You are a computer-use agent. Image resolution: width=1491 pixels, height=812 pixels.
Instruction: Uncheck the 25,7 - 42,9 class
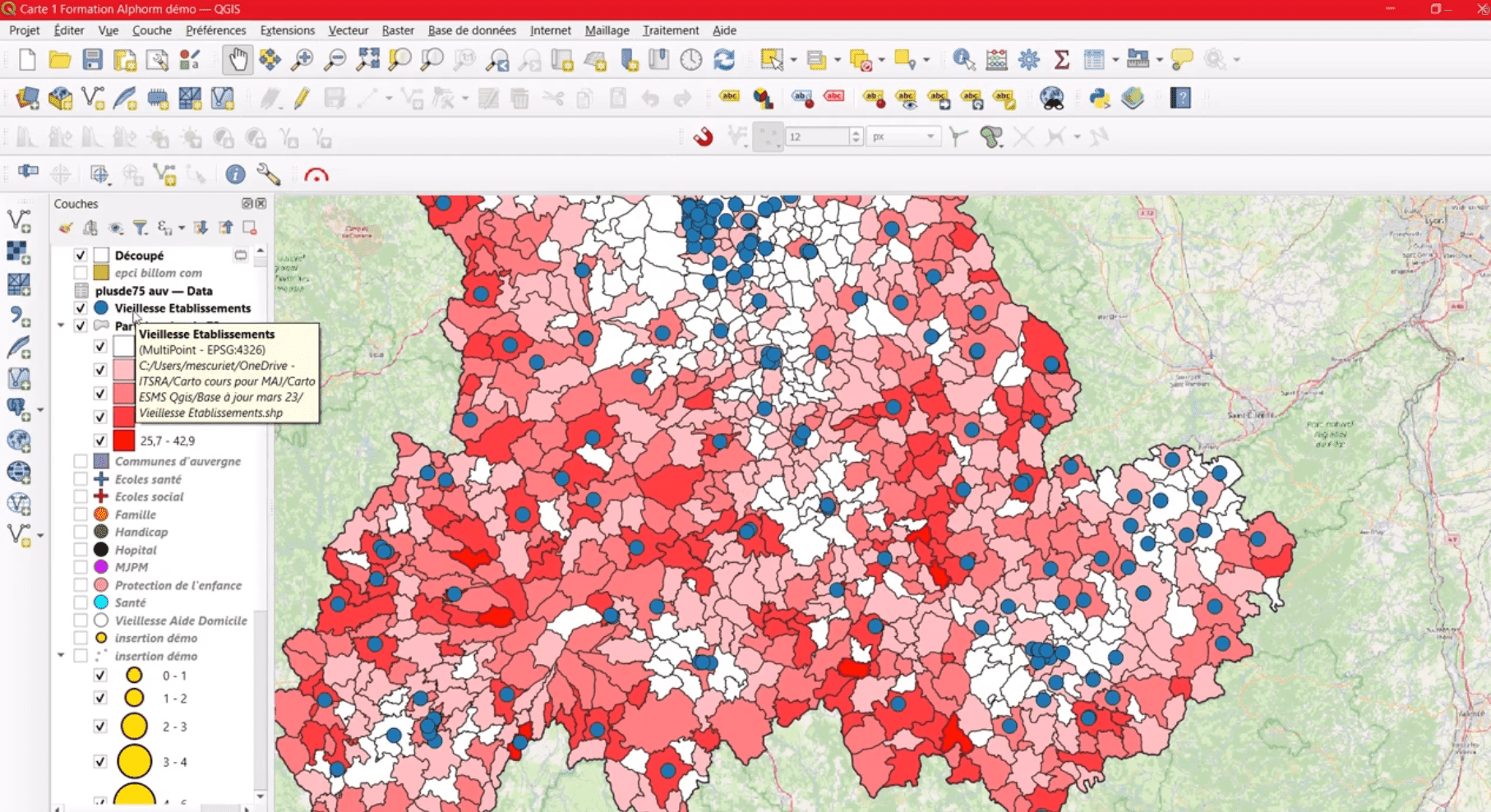pos(100,441)
